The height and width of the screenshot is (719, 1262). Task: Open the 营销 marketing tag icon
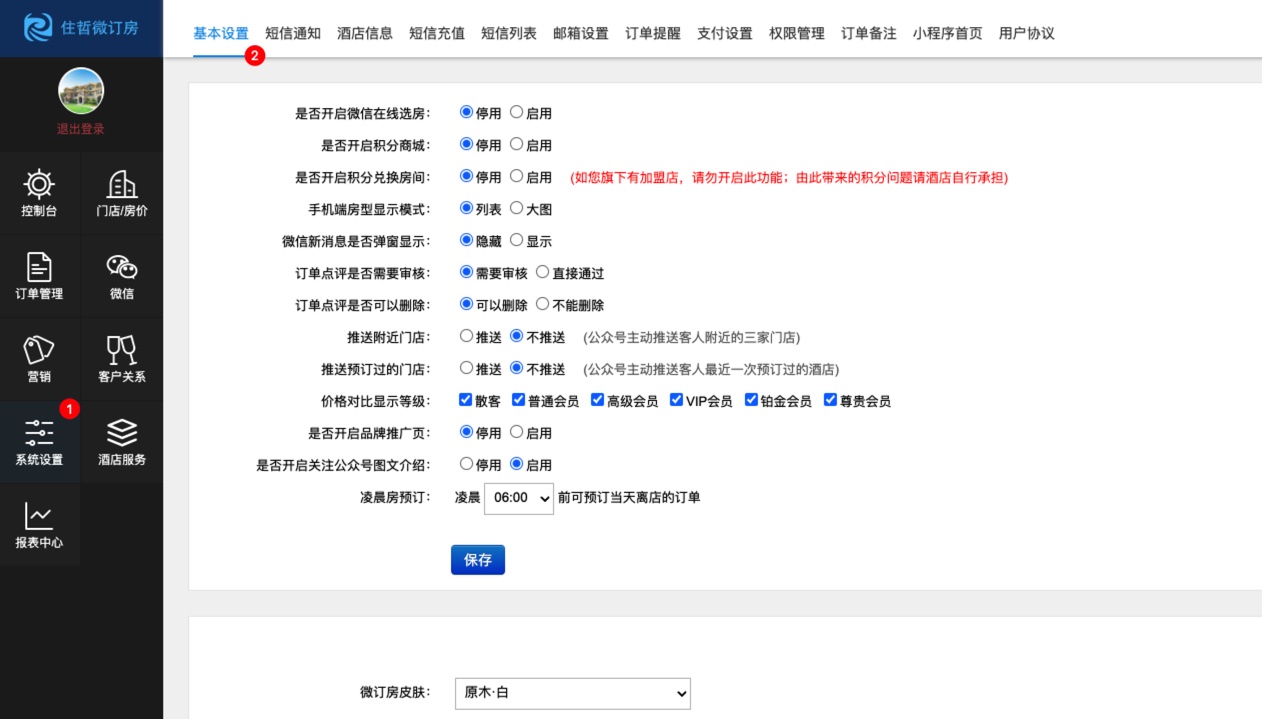tap(39, 351)
